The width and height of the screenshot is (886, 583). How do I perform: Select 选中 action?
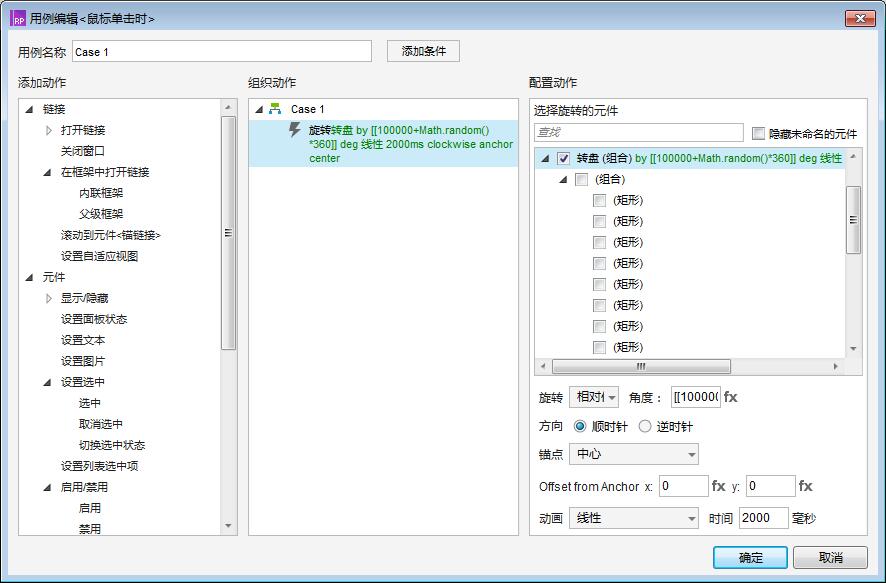[90, 403]
